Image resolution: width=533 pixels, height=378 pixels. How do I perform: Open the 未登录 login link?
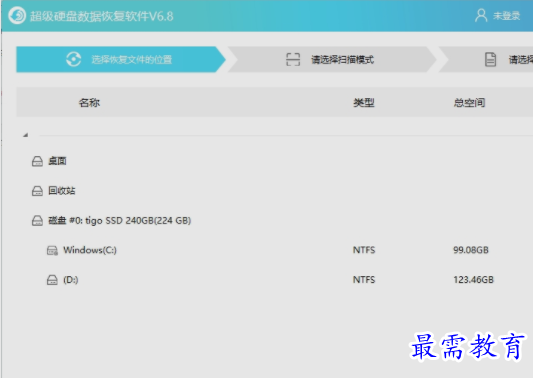pyautogui.click(x=506, y=16)
